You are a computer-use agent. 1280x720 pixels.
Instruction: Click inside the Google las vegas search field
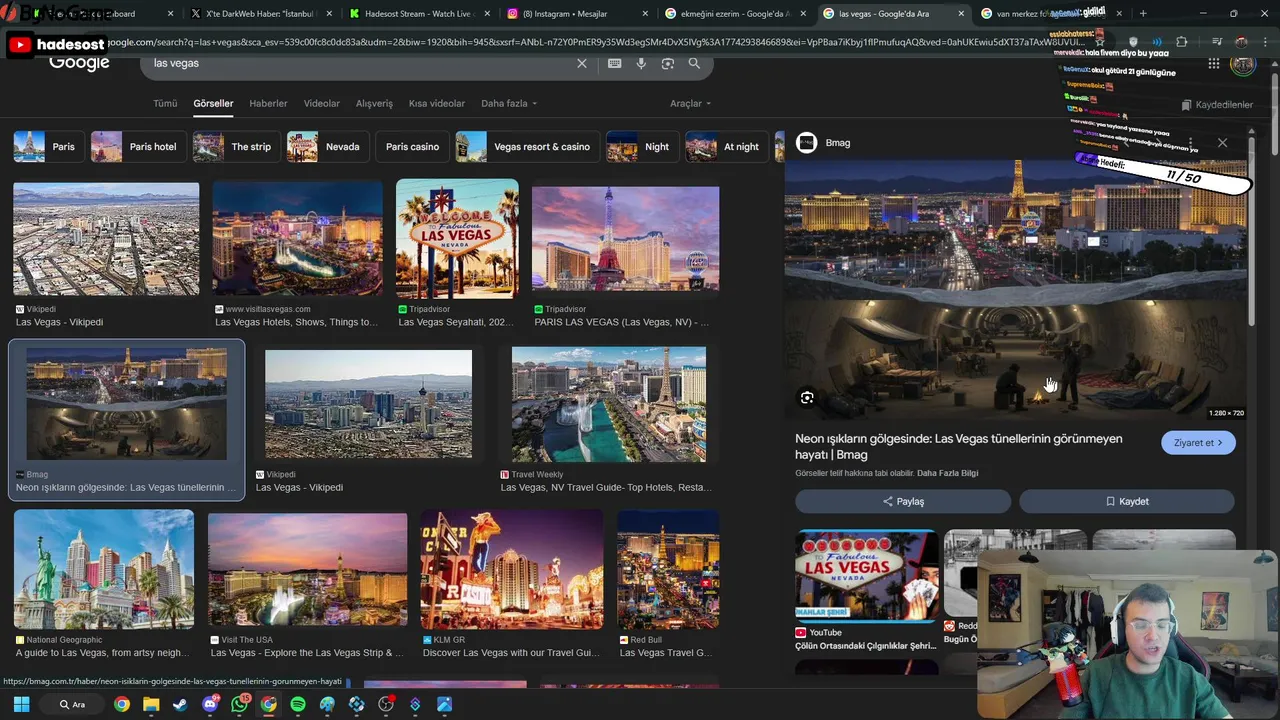point(360,63)
